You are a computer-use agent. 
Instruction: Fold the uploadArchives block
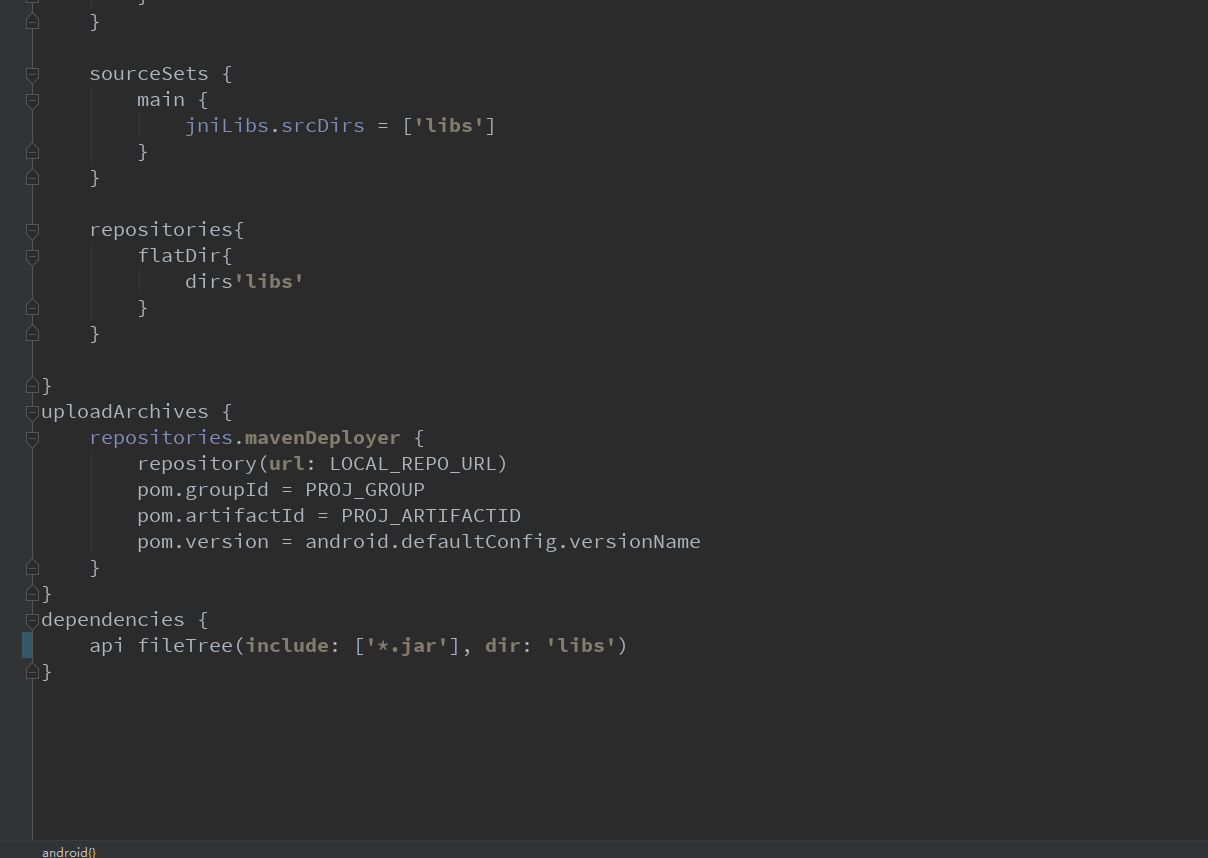tap(32, 412)
